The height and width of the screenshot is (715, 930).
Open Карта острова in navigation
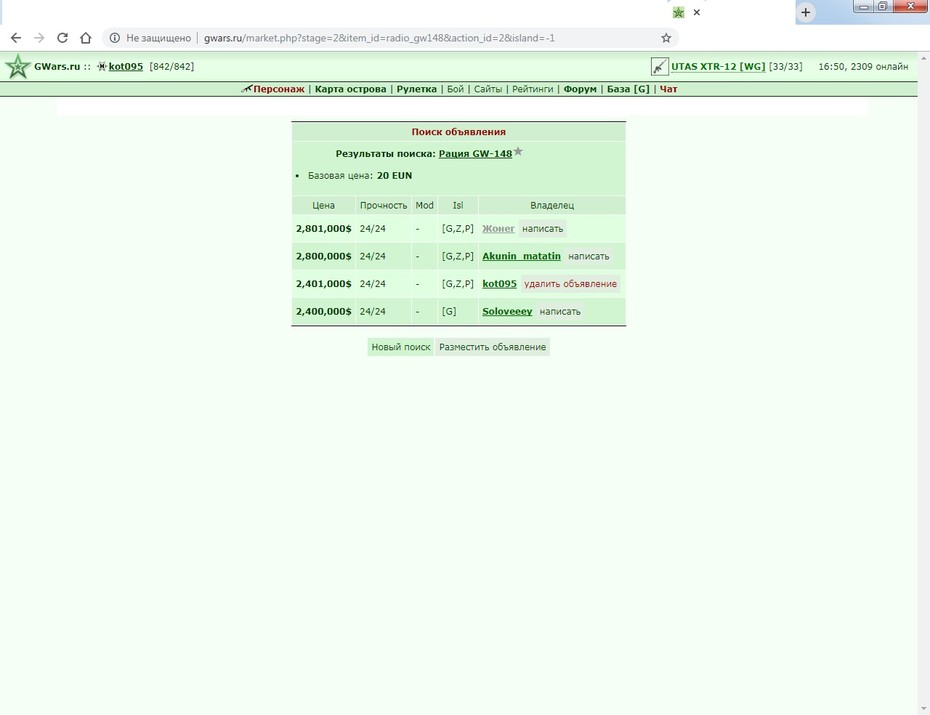click(x=351, y=89)
